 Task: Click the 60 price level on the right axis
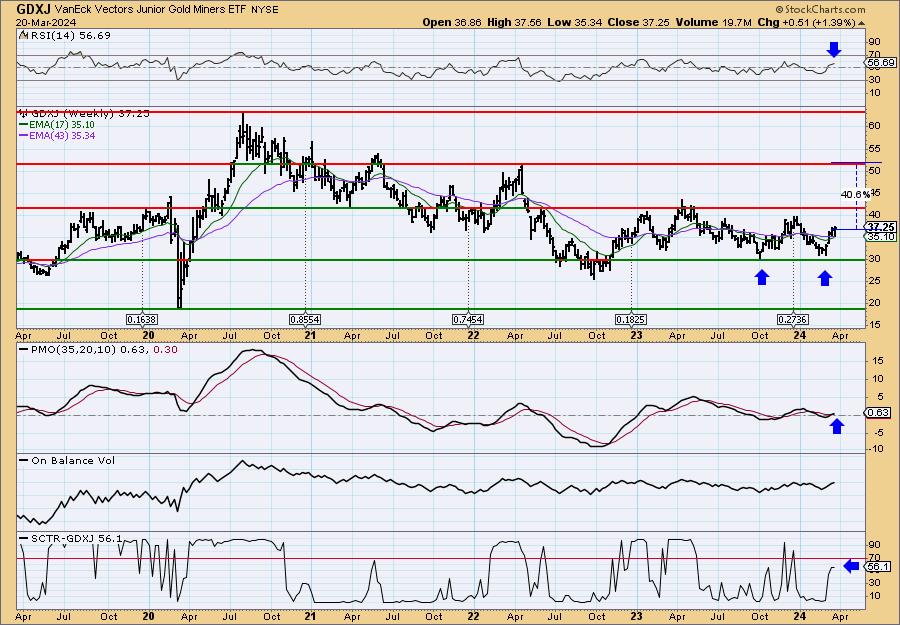click(x=875, y=126)
